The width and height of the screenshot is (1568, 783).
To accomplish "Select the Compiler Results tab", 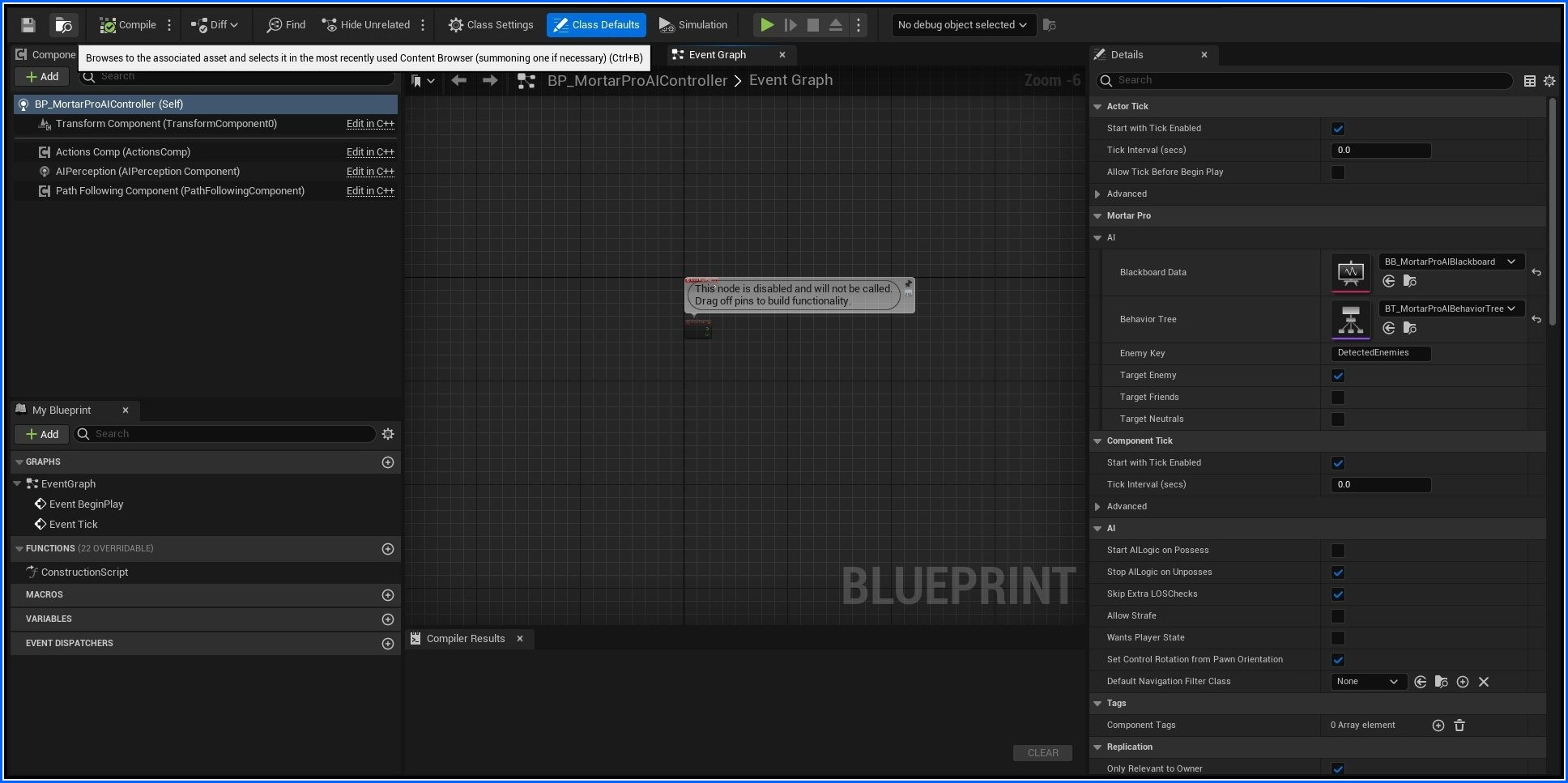I will click(x=465, y=639).
